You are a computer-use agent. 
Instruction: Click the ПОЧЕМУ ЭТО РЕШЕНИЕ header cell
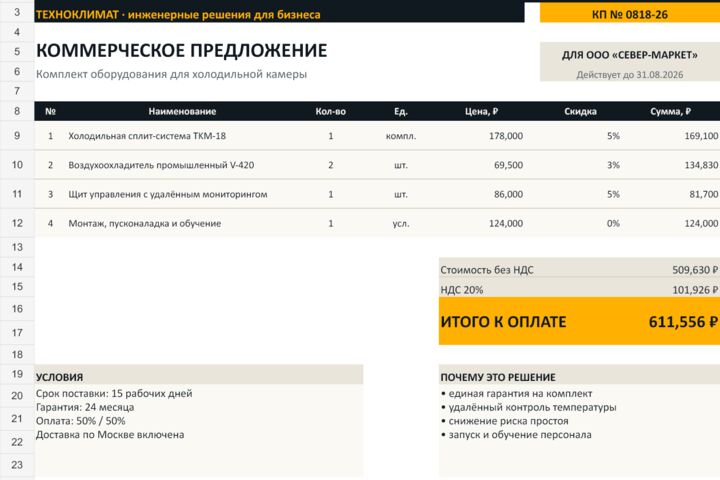[x=579, y=377]
